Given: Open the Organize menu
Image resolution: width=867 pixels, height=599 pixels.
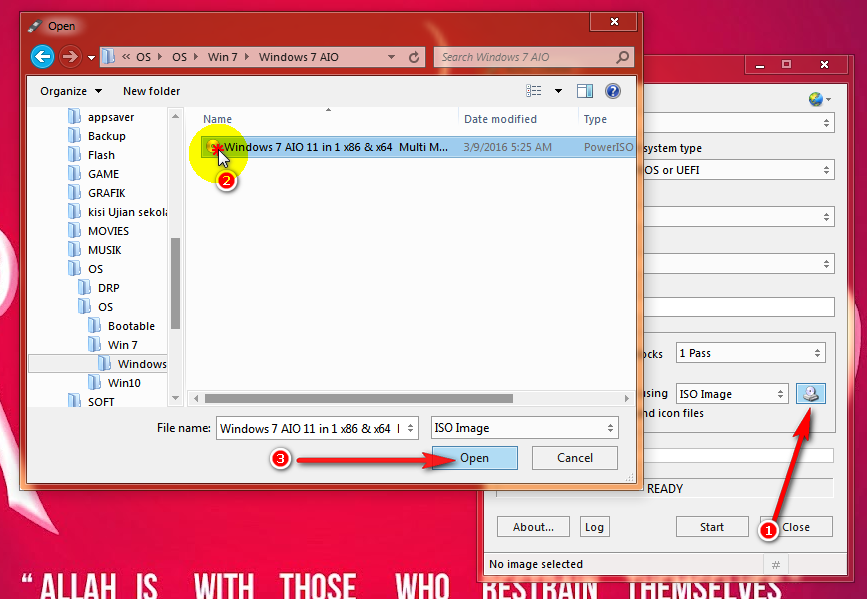Looking at the screenshot, I should tap(71, 91).
